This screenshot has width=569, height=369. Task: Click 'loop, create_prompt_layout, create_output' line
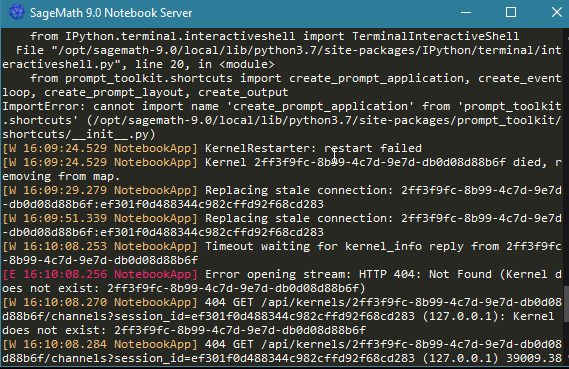(145, 93)
